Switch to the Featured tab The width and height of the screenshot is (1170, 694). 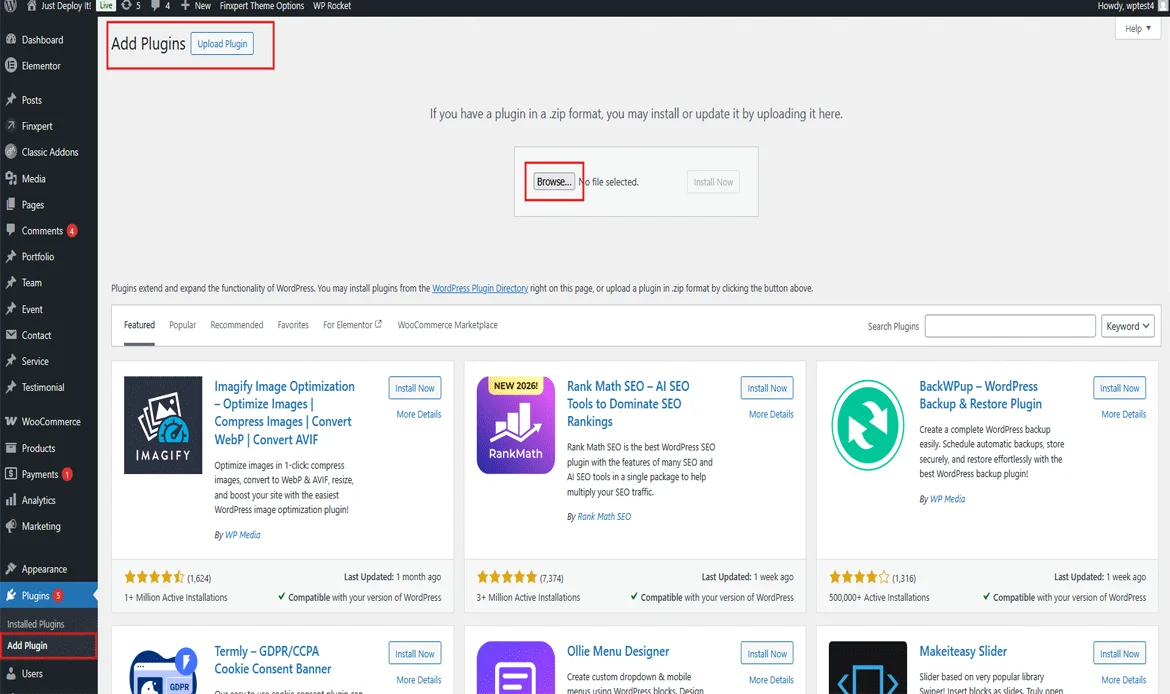pos(140,325)
